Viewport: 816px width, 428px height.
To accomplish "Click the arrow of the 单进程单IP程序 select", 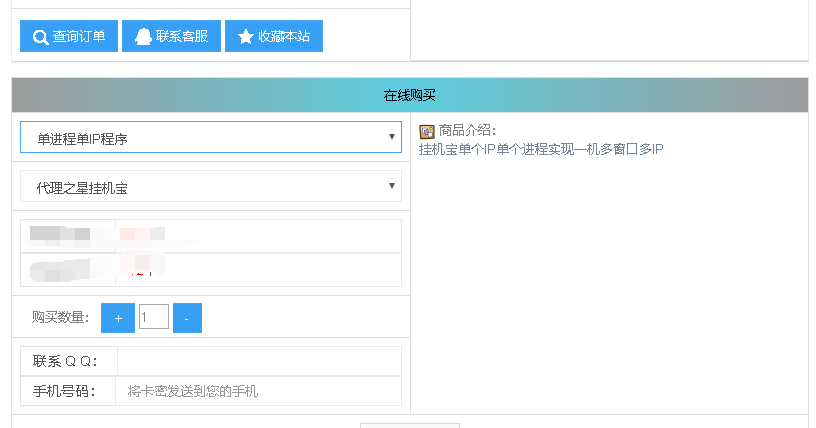I will (392, 138).
